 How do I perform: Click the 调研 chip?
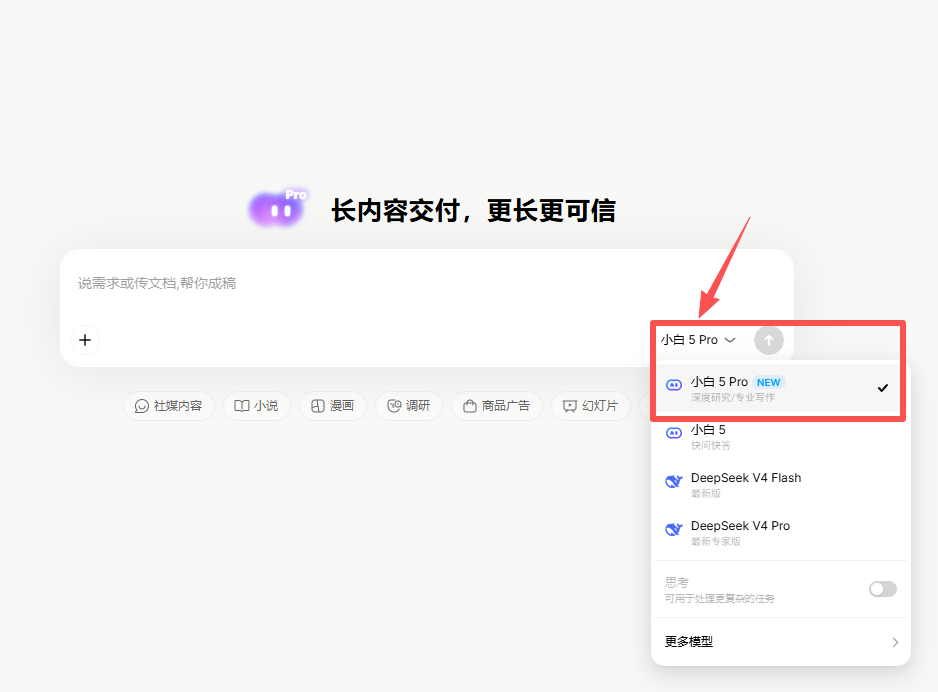[409, 406]
